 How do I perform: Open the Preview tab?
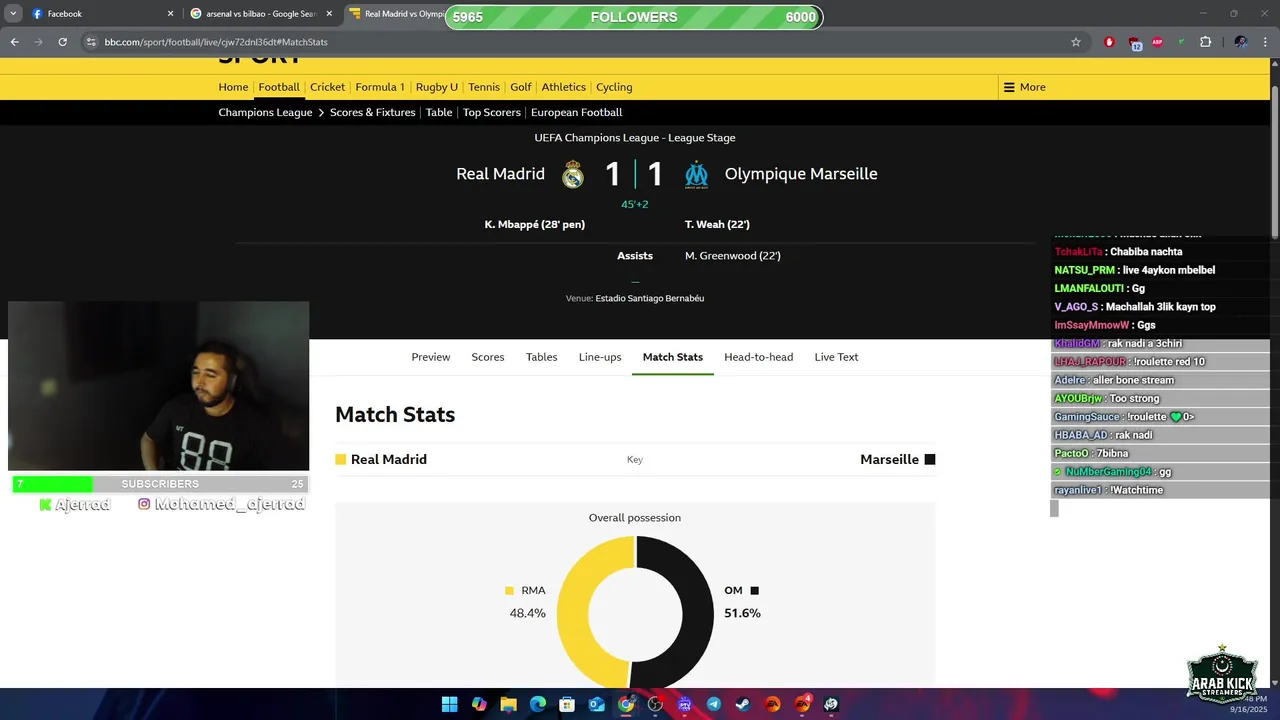[x=431, y=357]
